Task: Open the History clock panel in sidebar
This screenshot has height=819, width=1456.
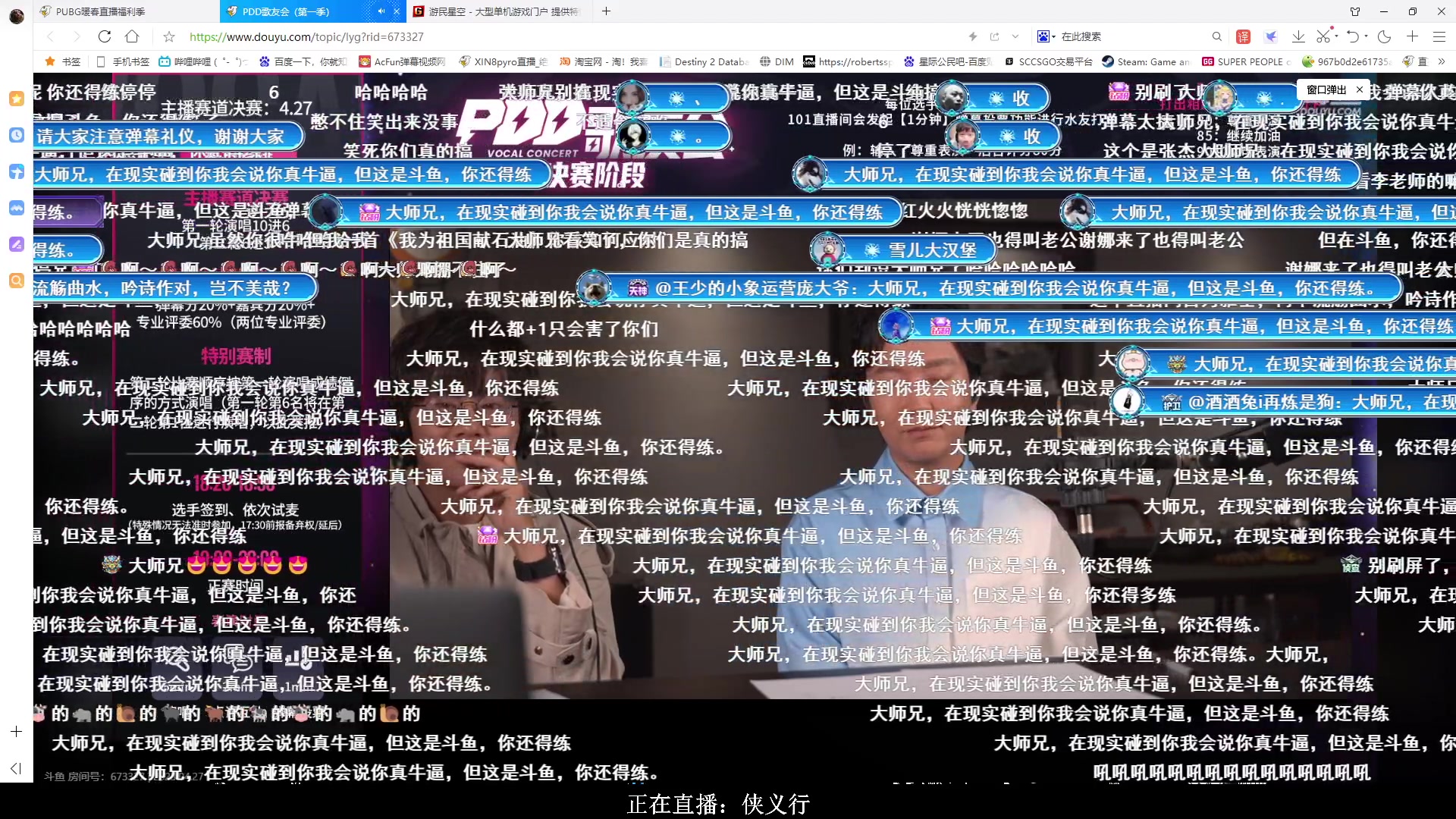Action: click(x=16, y=135)
